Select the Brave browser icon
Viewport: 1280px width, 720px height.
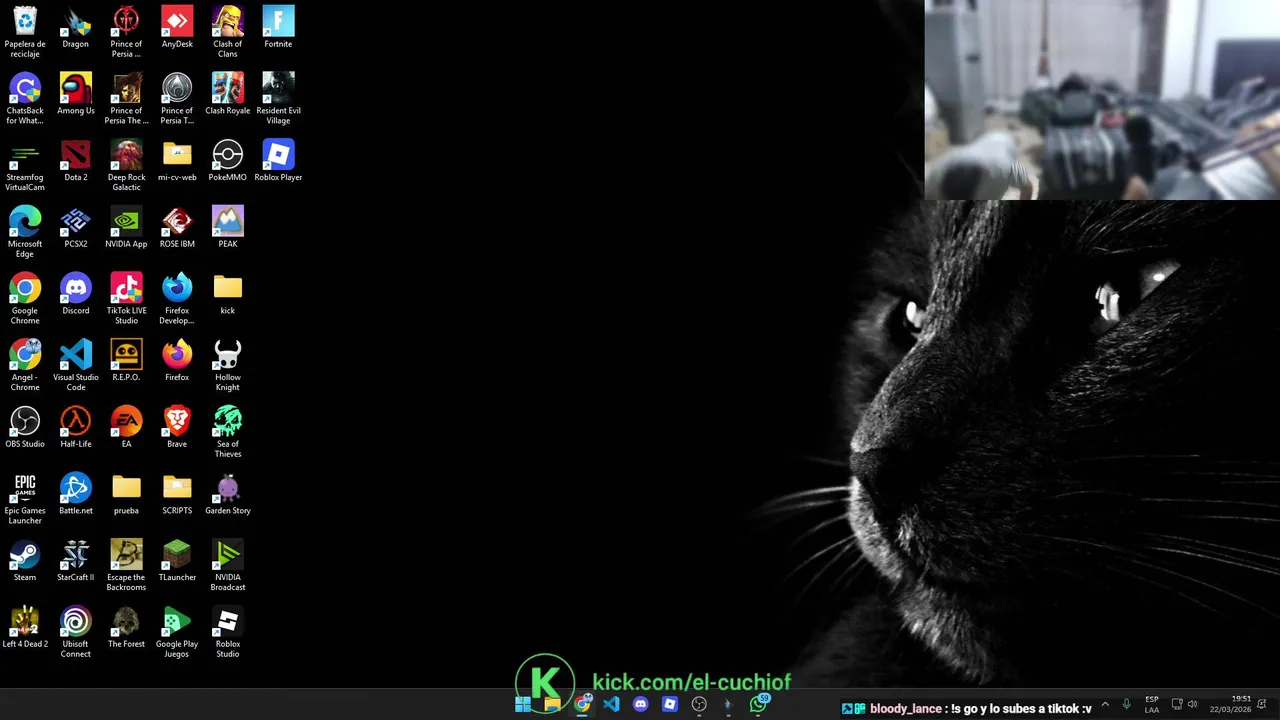[x=177, y=428]
